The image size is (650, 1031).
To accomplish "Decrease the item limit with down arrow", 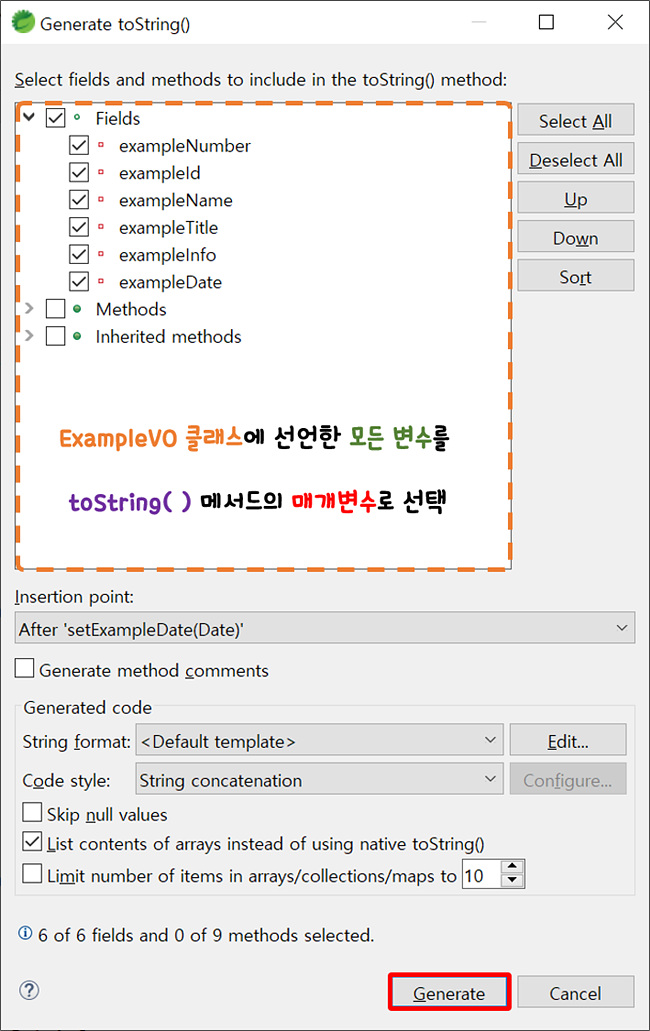I will coord(513,881).
